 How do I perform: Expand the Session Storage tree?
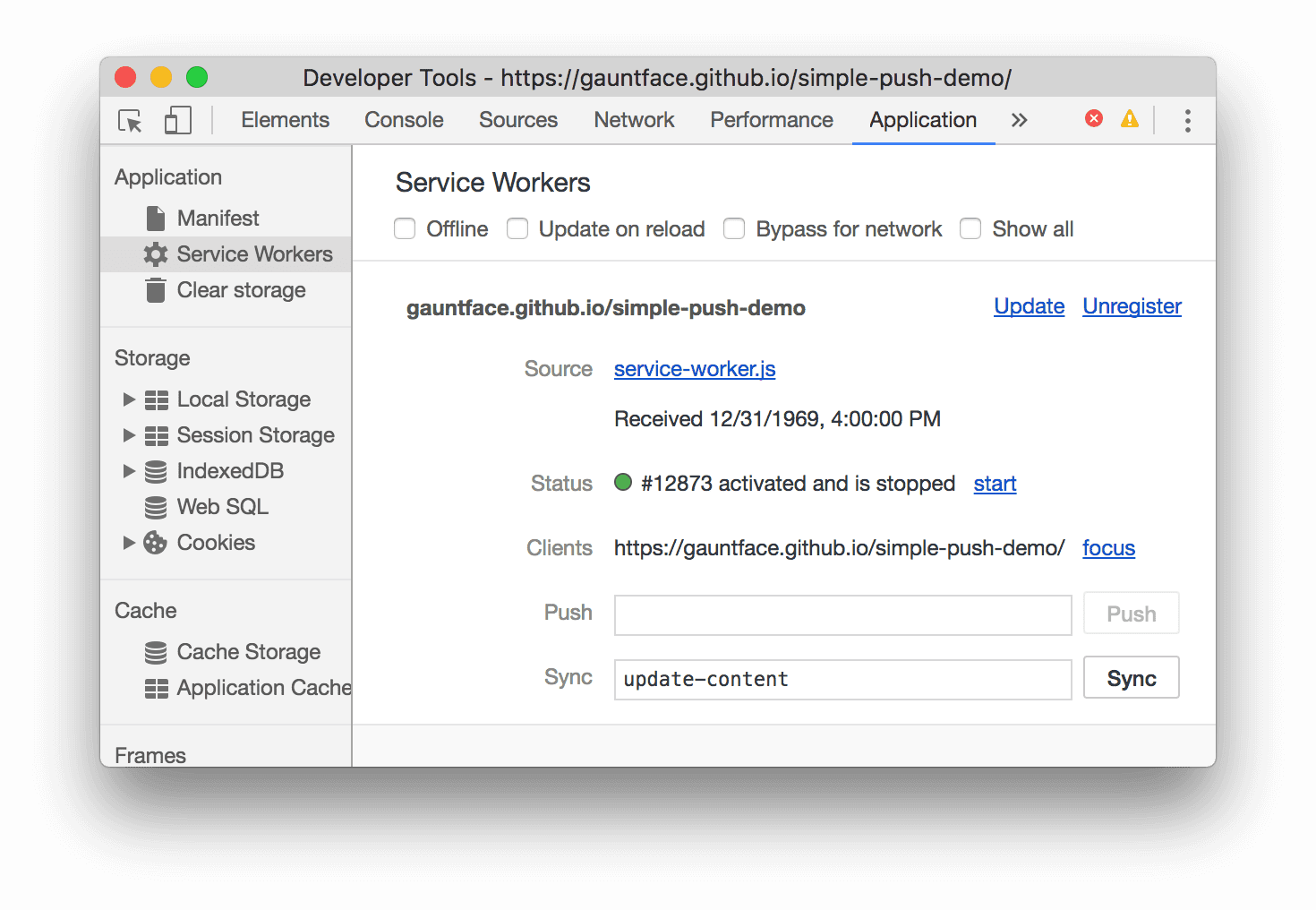click(129, 434)
